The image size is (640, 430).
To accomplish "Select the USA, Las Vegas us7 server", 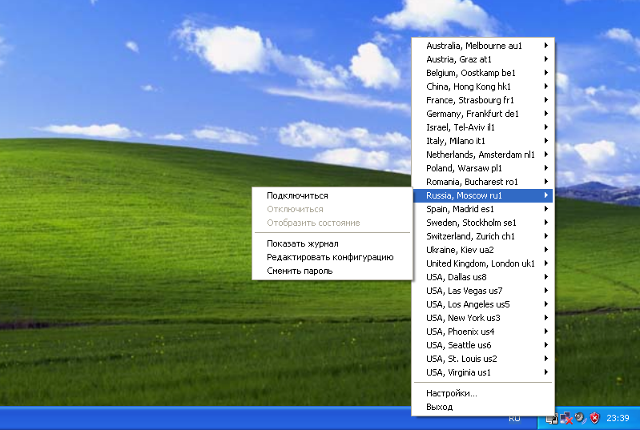I will [483, 291].
